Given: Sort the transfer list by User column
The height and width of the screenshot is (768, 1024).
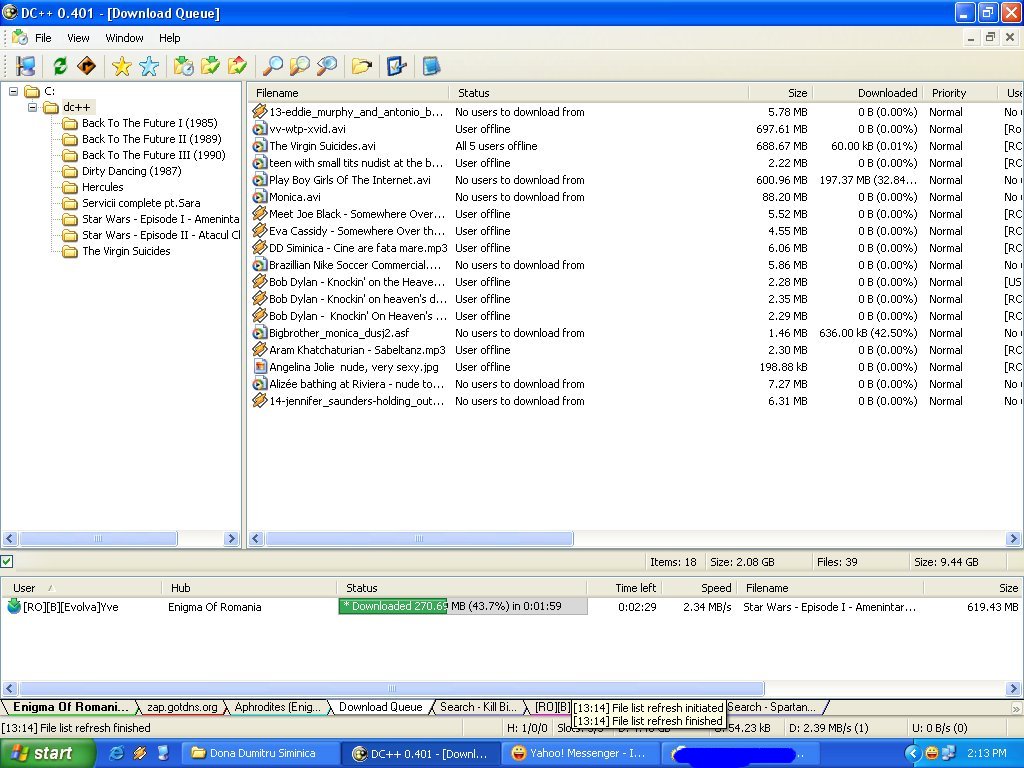Looking at the screenshot, I should (x=25, y=588).
